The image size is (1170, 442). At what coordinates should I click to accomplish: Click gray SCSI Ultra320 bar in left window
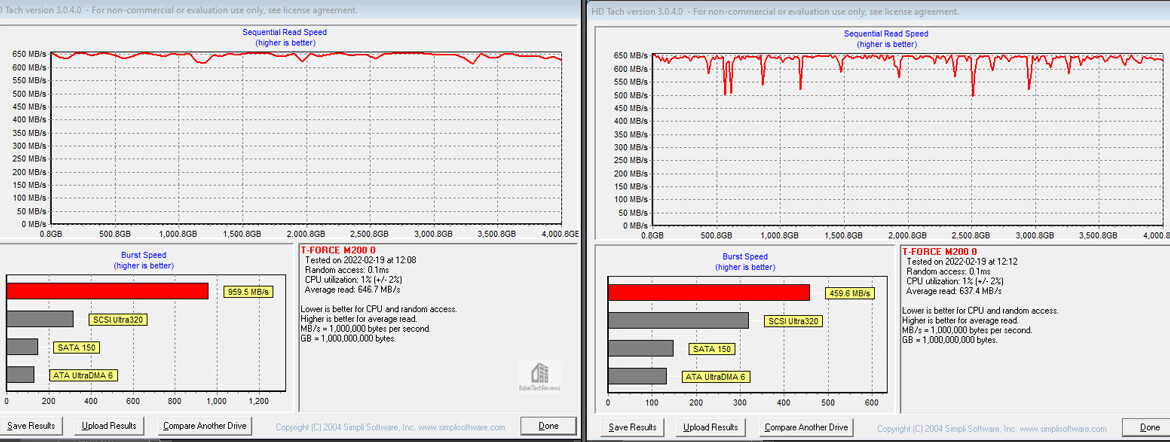[x=40, y=319]
